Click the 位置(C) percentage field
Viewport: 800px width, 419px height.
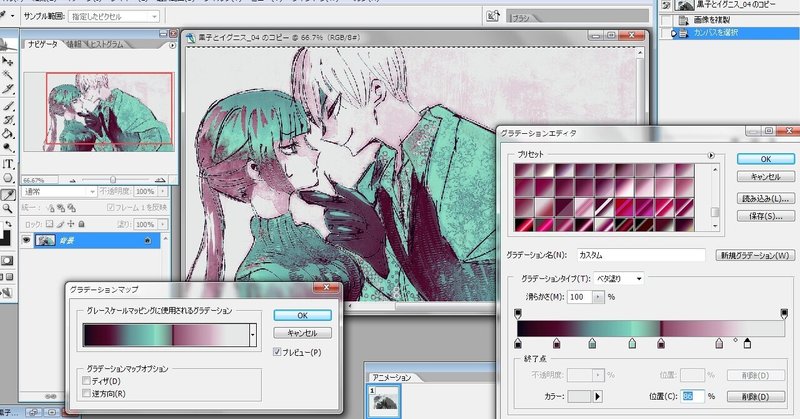(x=692, y=396)
